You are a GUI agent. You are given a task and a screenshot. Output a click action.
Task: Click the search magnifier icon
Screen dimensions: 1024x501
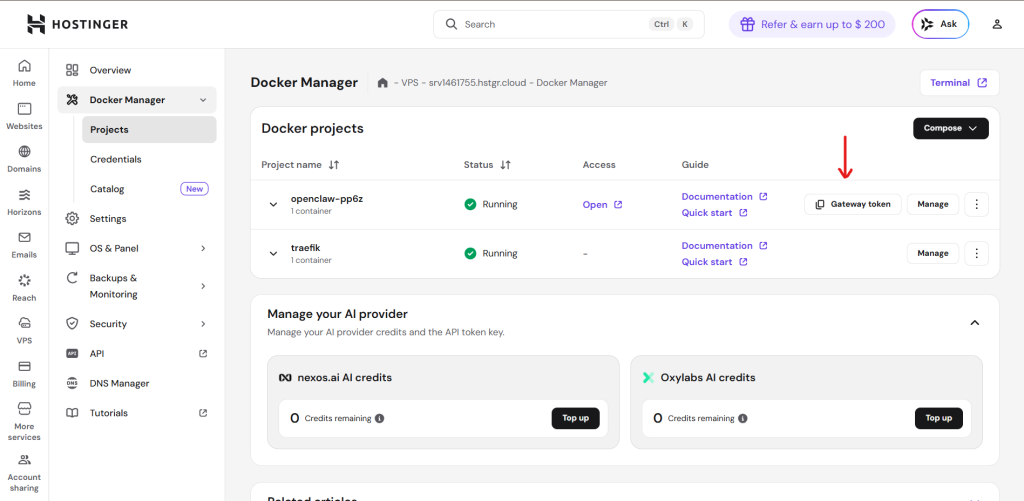click(451, 24)
